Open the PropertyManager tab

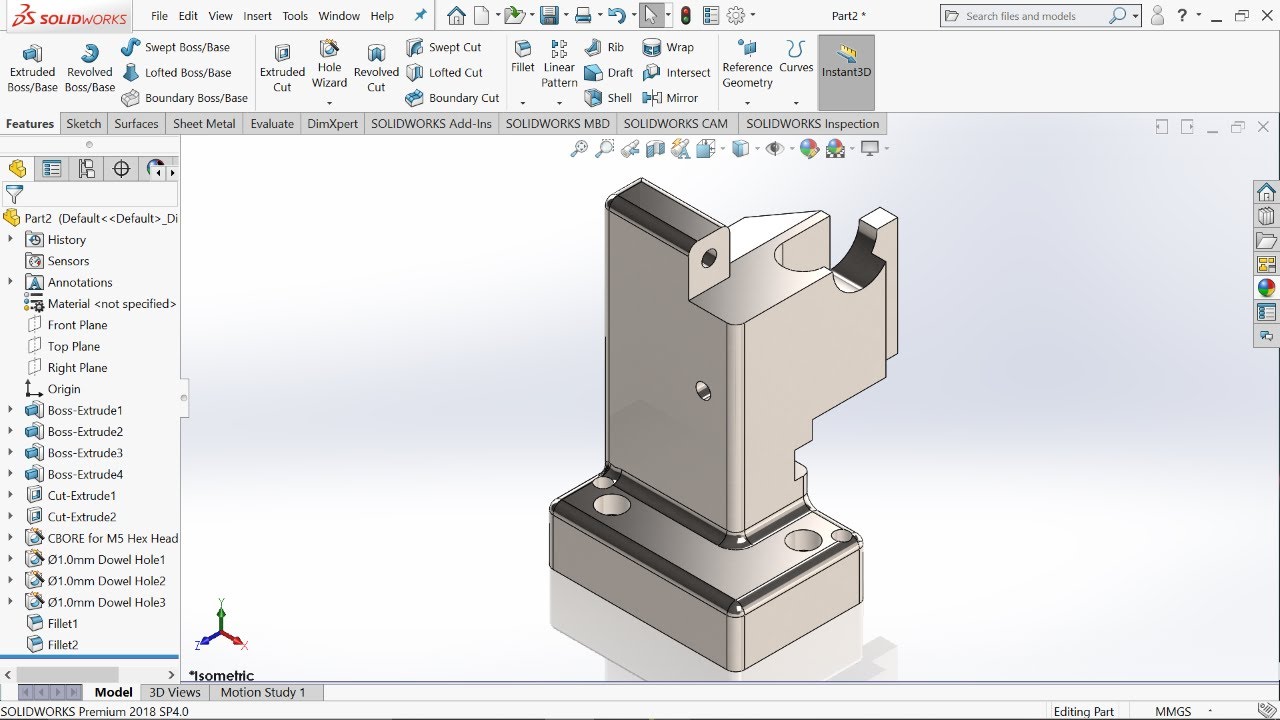point(52,169)
